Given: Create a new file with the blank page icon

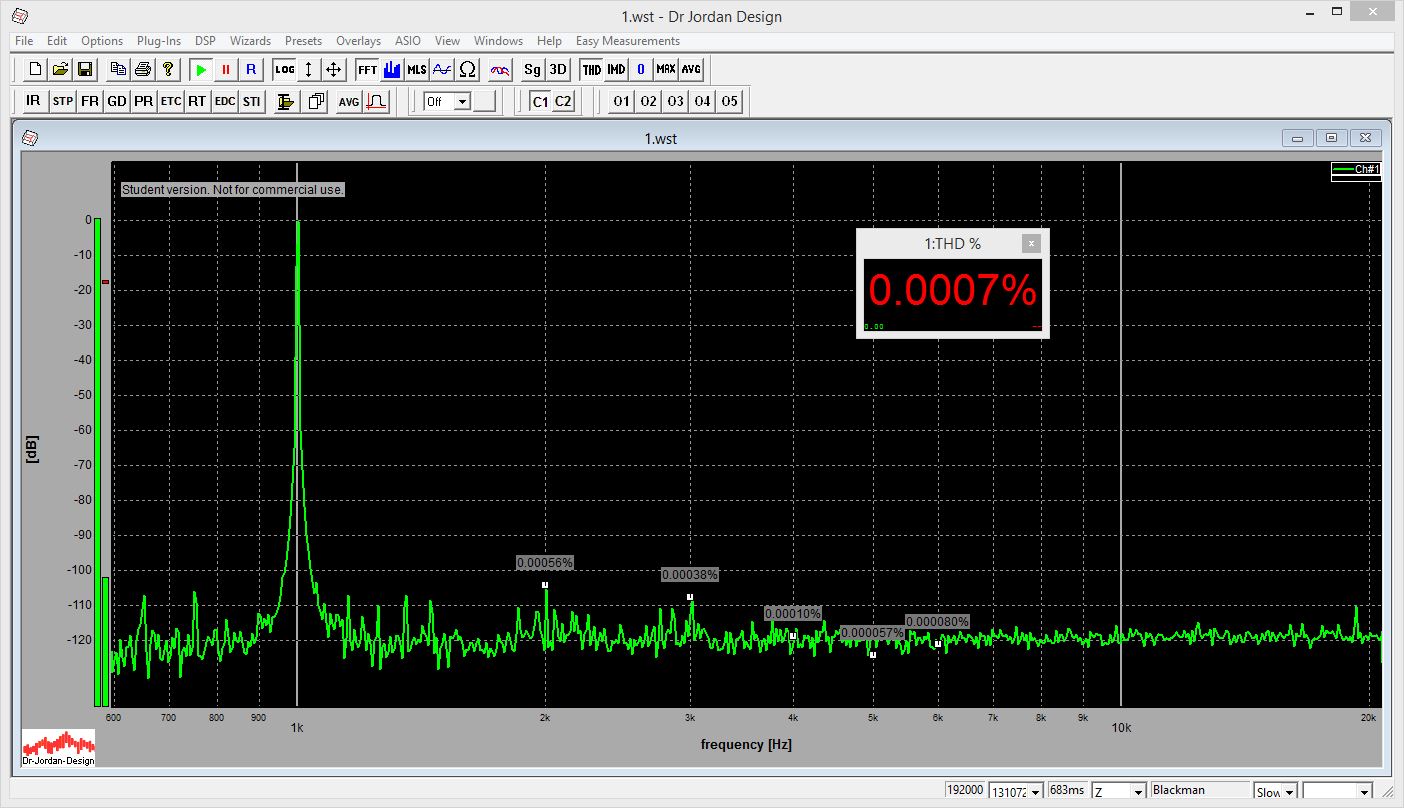Looking at the screenshot, I should click(x=36, y=69).
